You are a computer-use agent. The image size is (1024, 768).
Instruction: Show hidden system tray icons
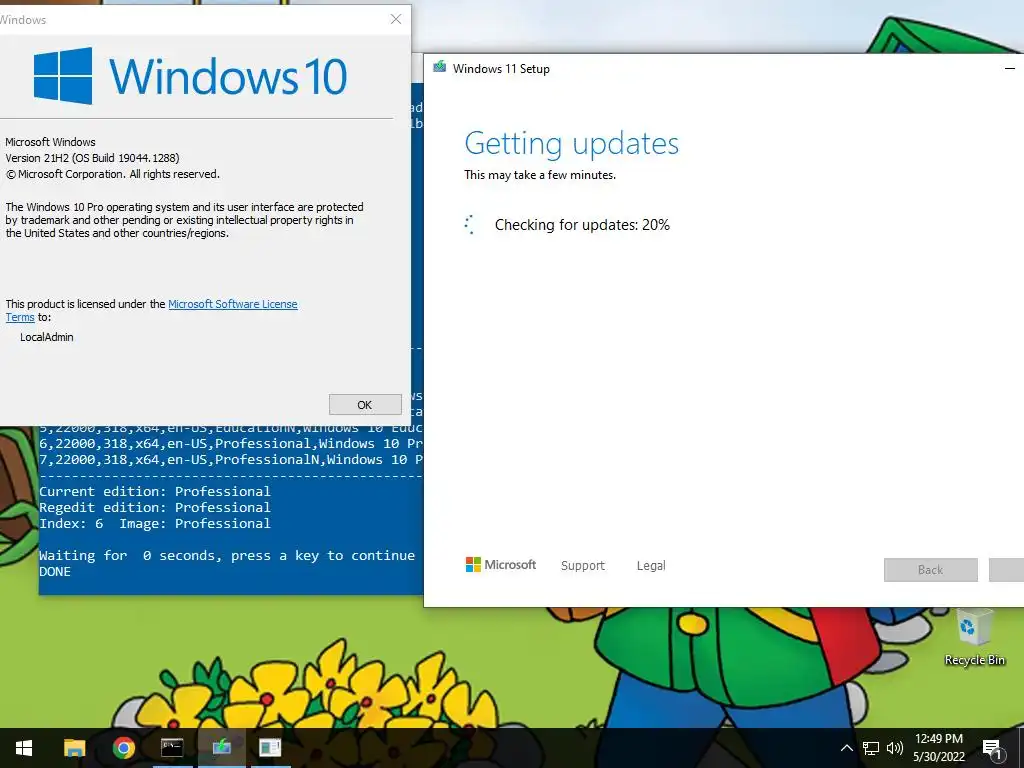[846, 748]
